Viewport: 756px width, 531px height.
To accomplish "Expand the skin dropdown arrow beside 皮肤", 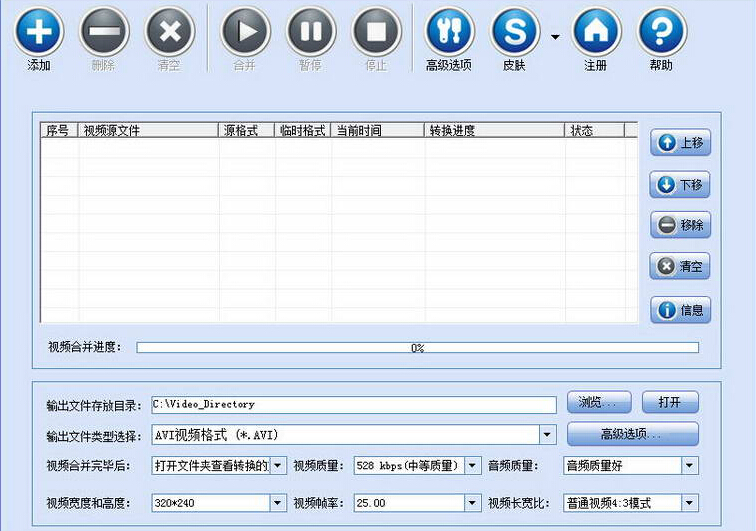I will 555,37.
